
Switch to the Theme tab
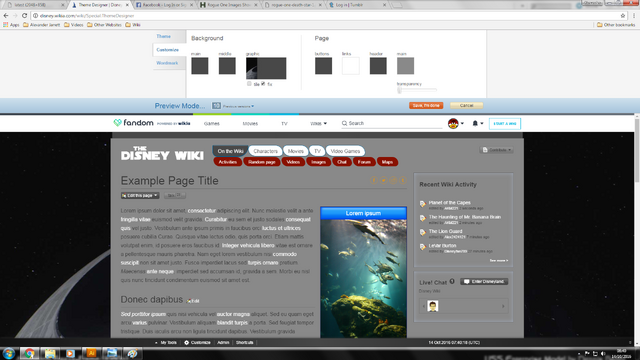tap(163, 36)
